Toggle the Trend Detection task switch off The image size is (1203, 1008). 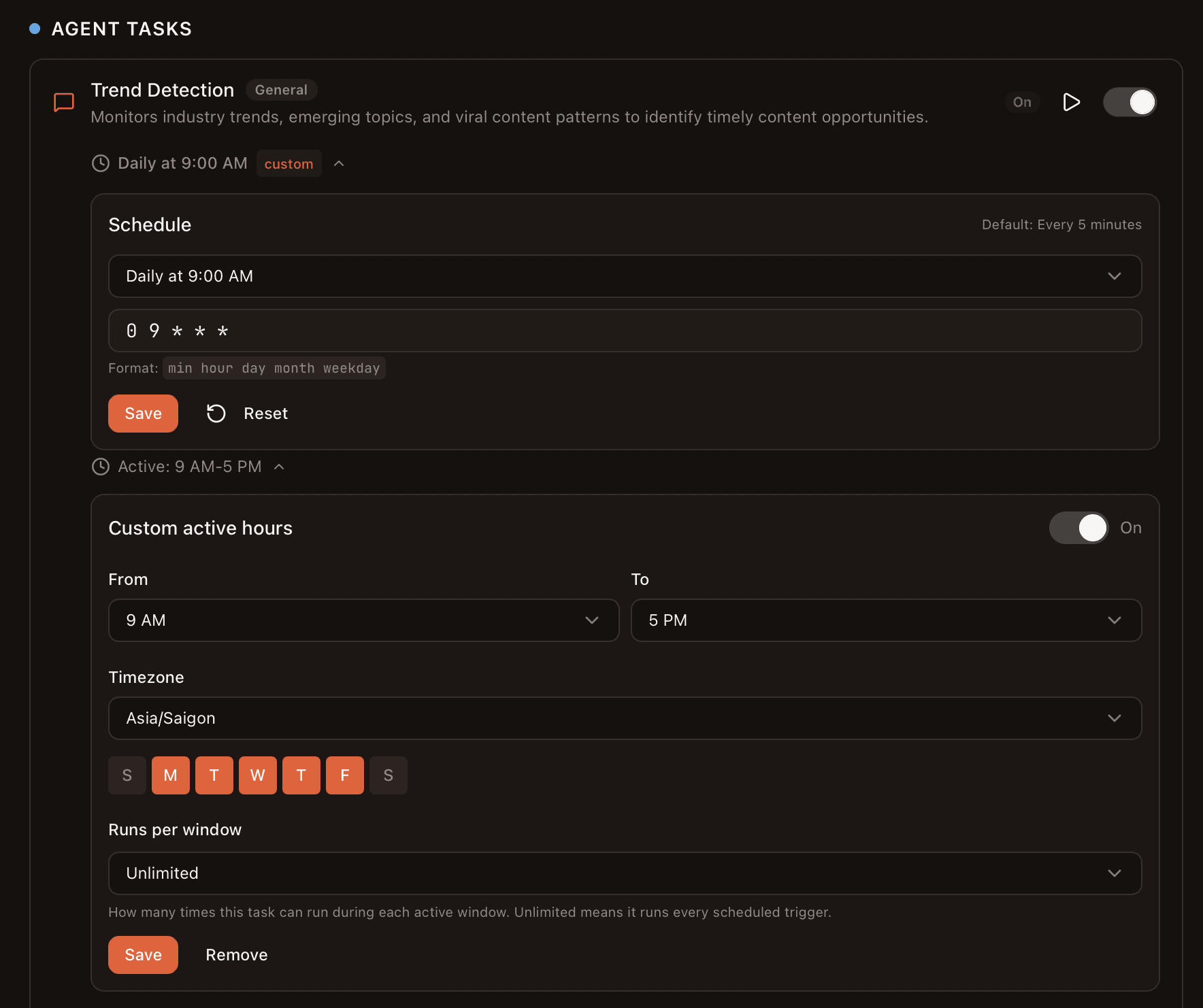tap(1130, 102)
